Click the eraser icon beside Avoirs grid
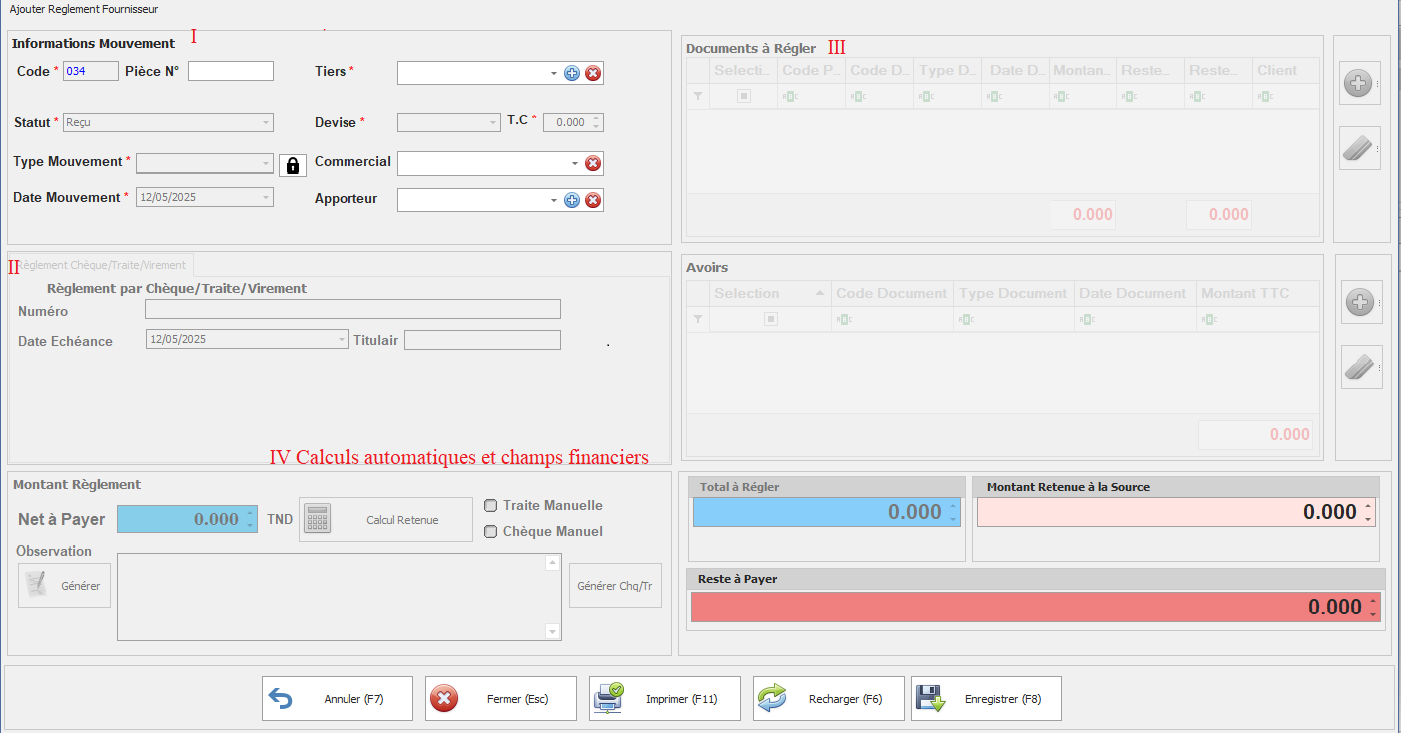The image size is (1404, 746). coord(1360,367)
